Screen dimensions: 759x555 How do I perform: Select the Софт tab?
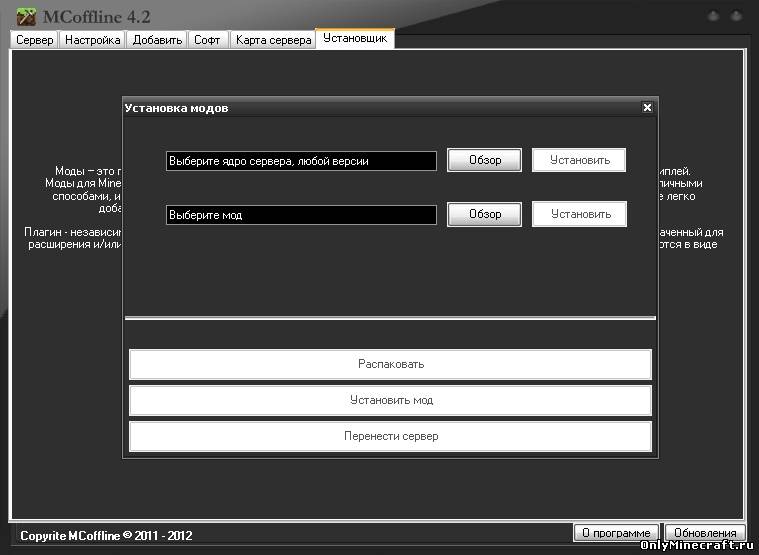point(208,40)
